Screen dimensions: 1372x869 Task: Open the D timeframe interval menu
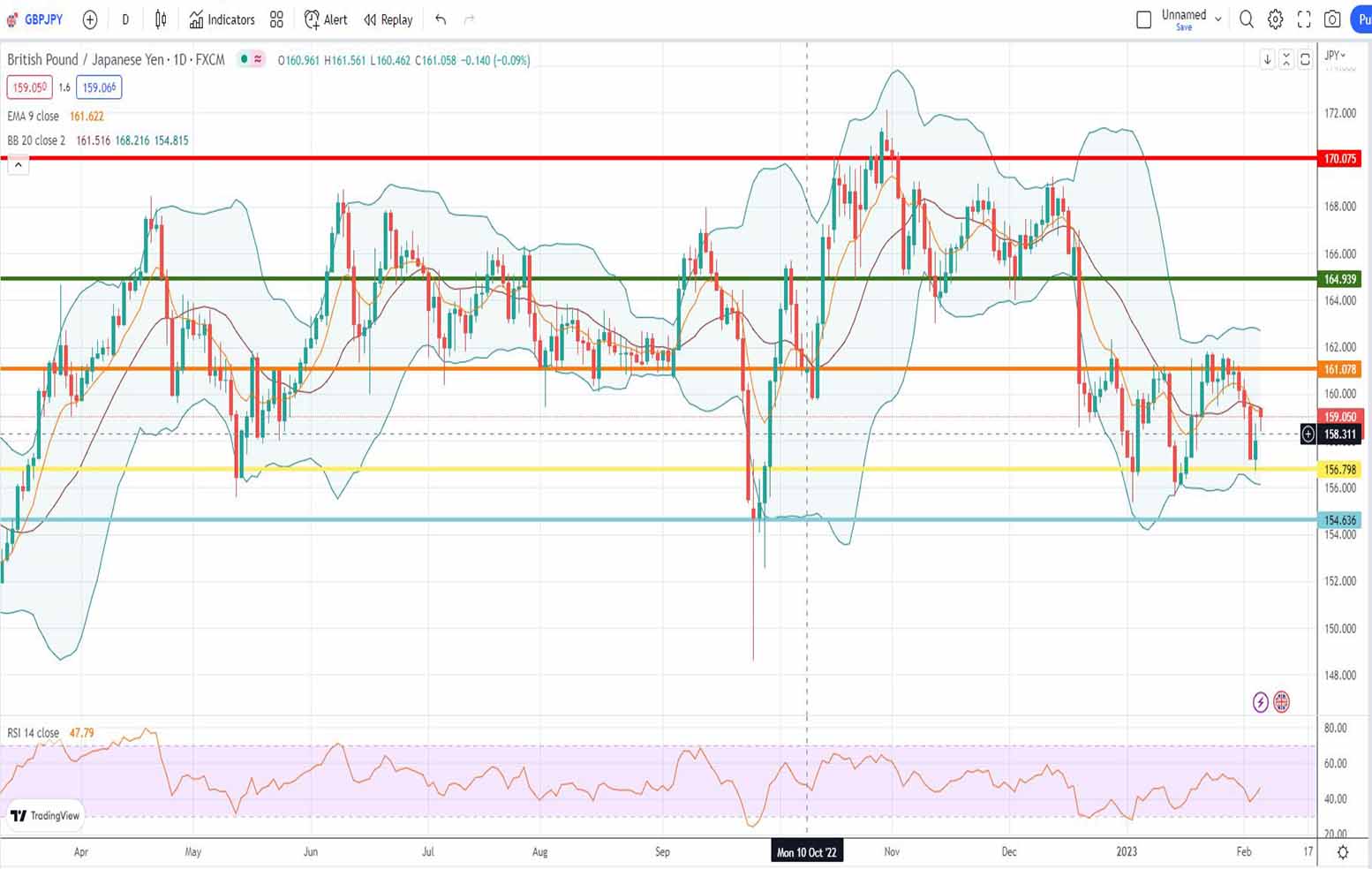click(x=125, y=19)
